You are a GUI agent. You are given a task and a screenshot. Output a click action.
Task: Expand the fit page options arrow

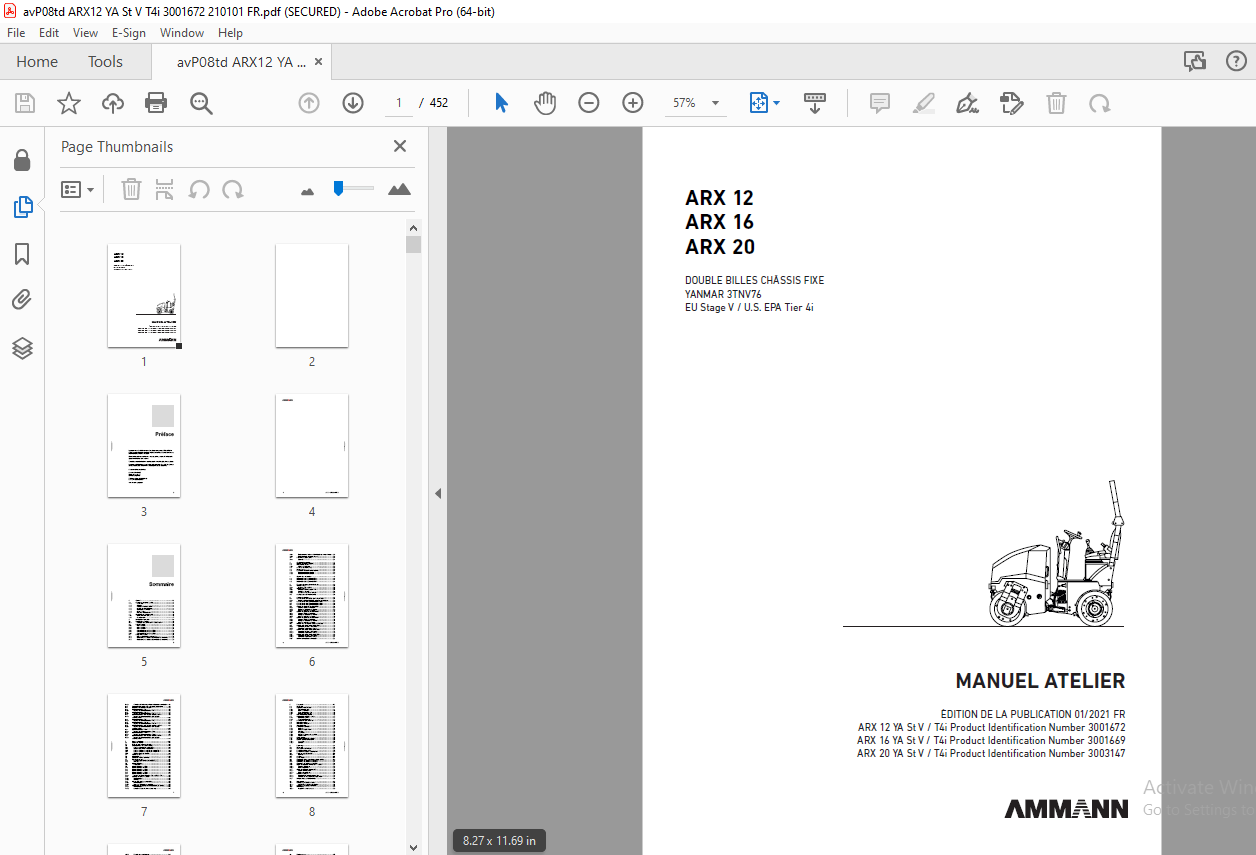[x=777, y=103]
